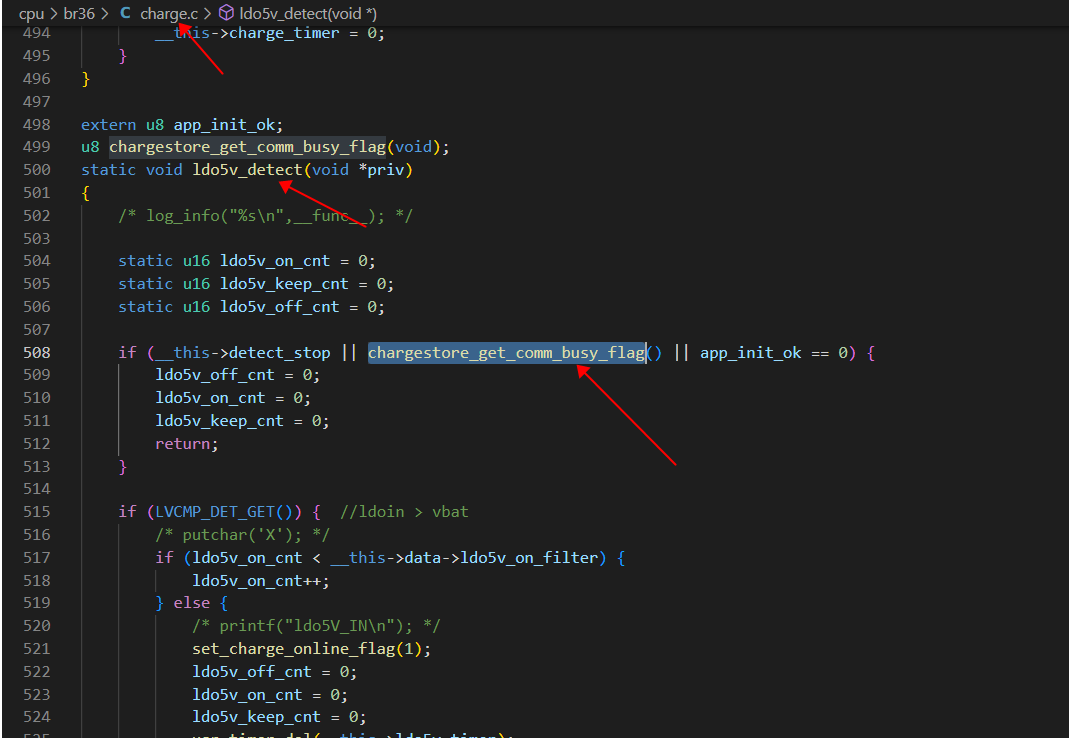Click line number 515 in the gutter
Image resolution: width=1069 pixels, height=738 pixels.
[37, 512]
